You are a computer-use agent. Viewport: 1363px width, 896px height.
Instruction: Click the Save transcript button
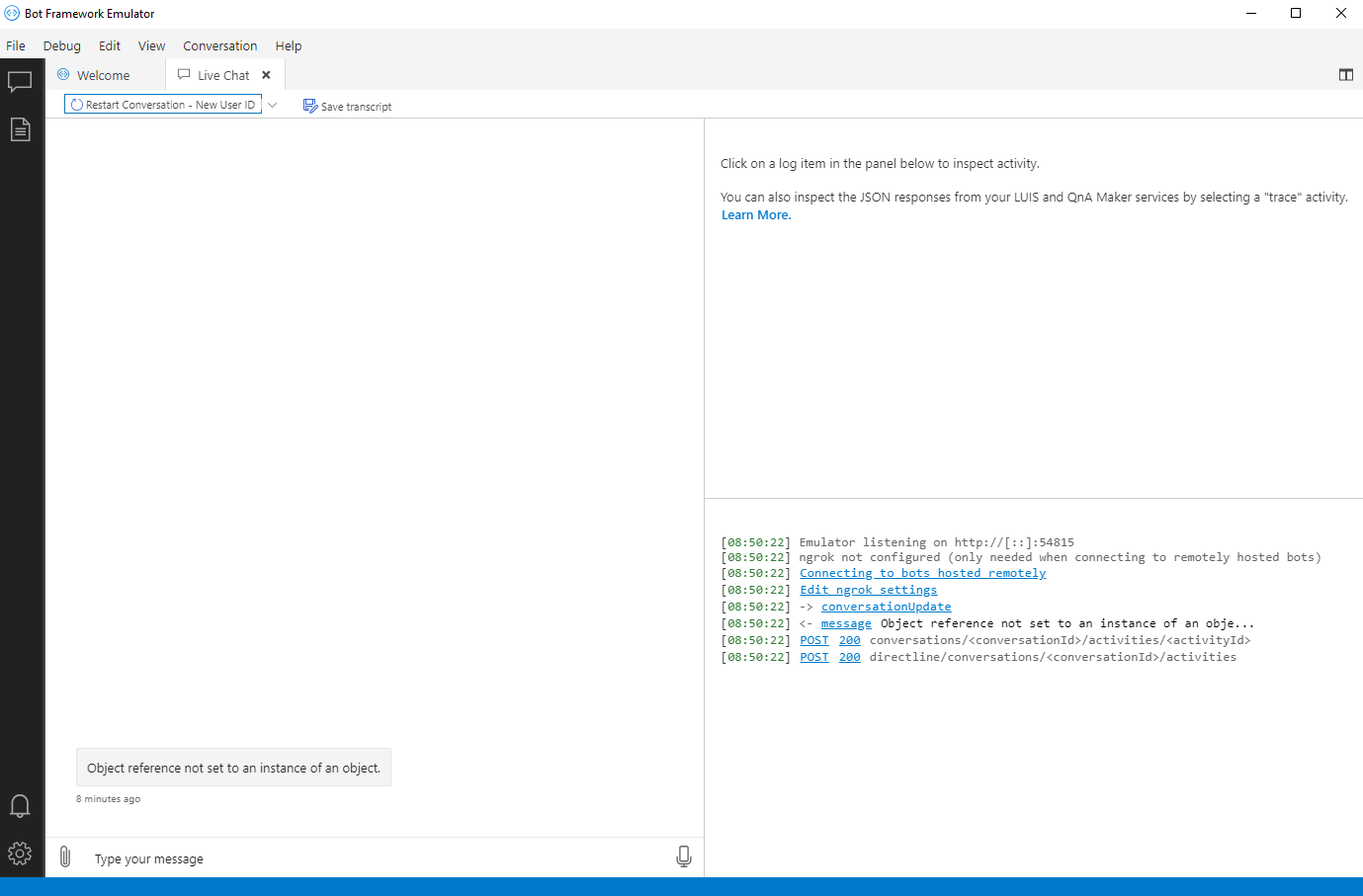coord(348,106)
